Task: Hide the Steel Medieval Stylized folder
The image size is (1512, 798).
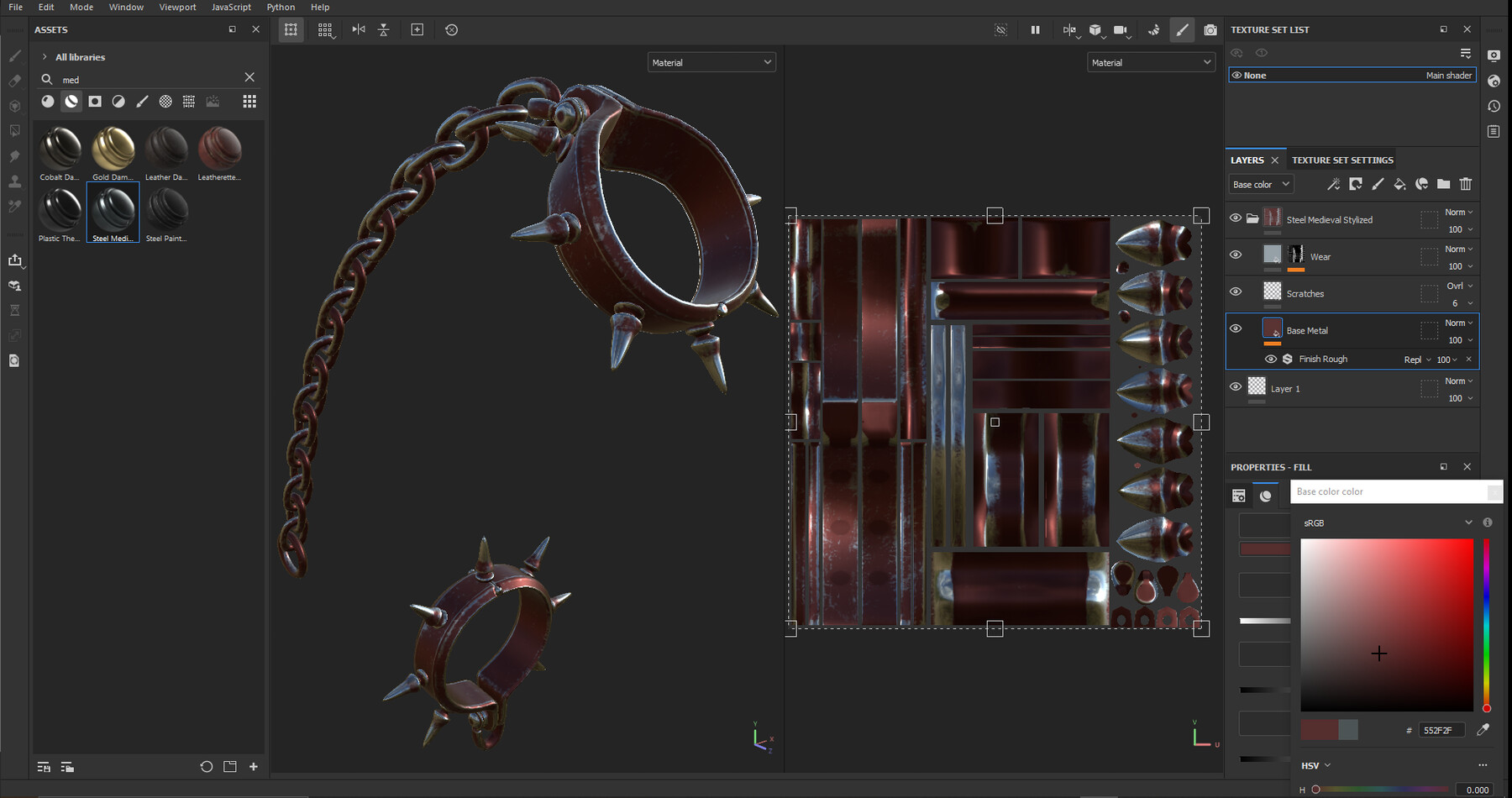Action: [1236, 218]
